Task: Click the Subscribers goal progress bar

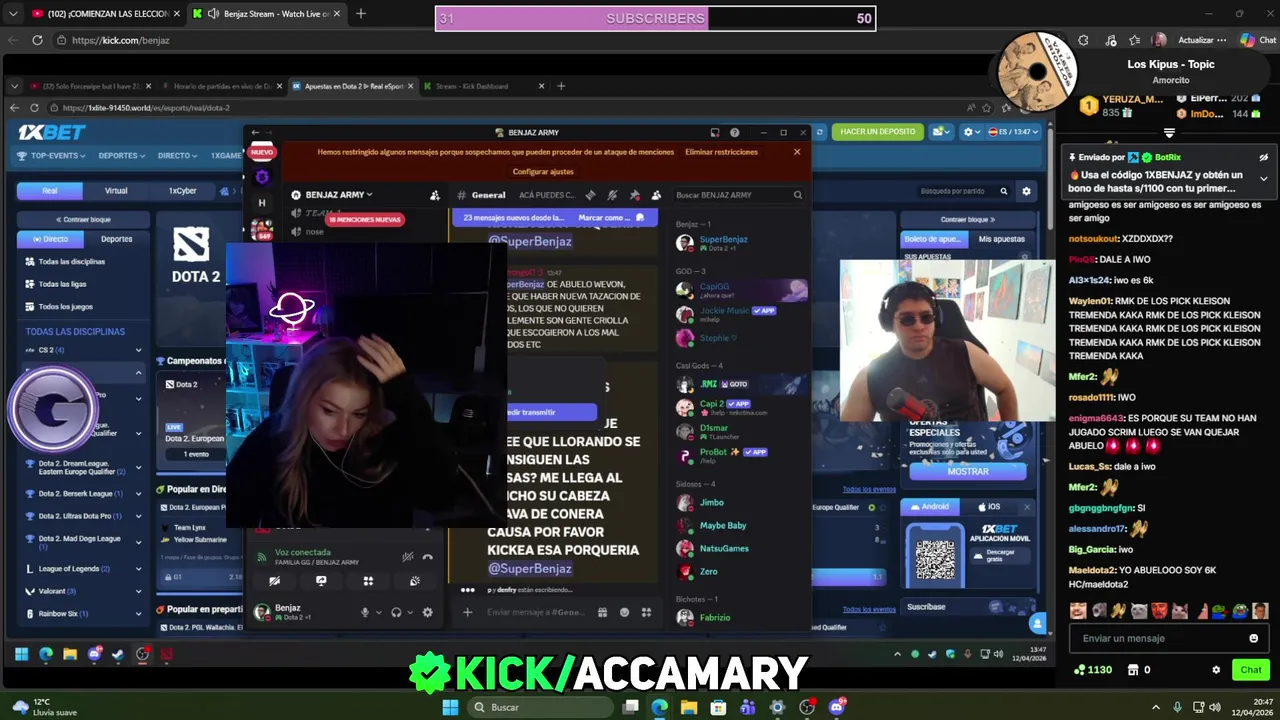Action: click(x=656, y=18)
